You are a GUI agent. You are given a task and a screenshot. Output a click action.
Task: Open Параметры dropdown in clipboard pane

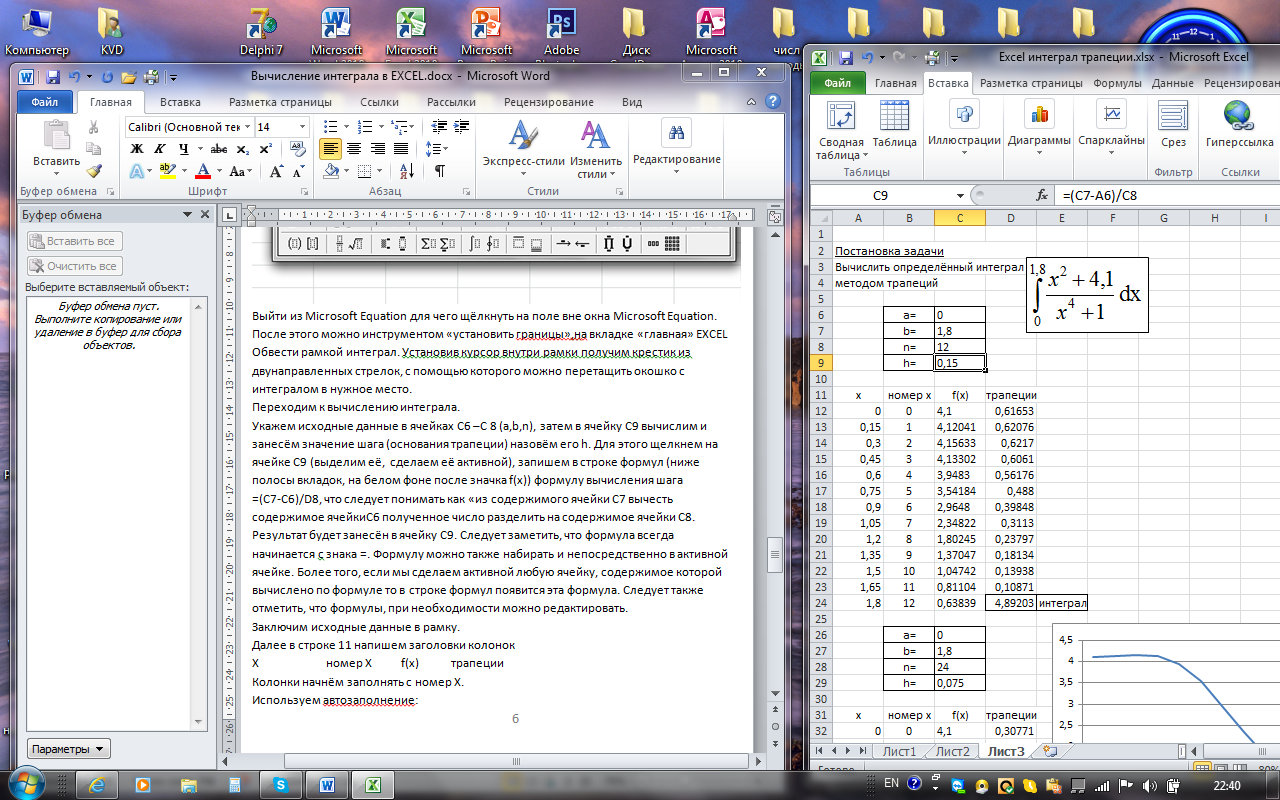(69, 749)
